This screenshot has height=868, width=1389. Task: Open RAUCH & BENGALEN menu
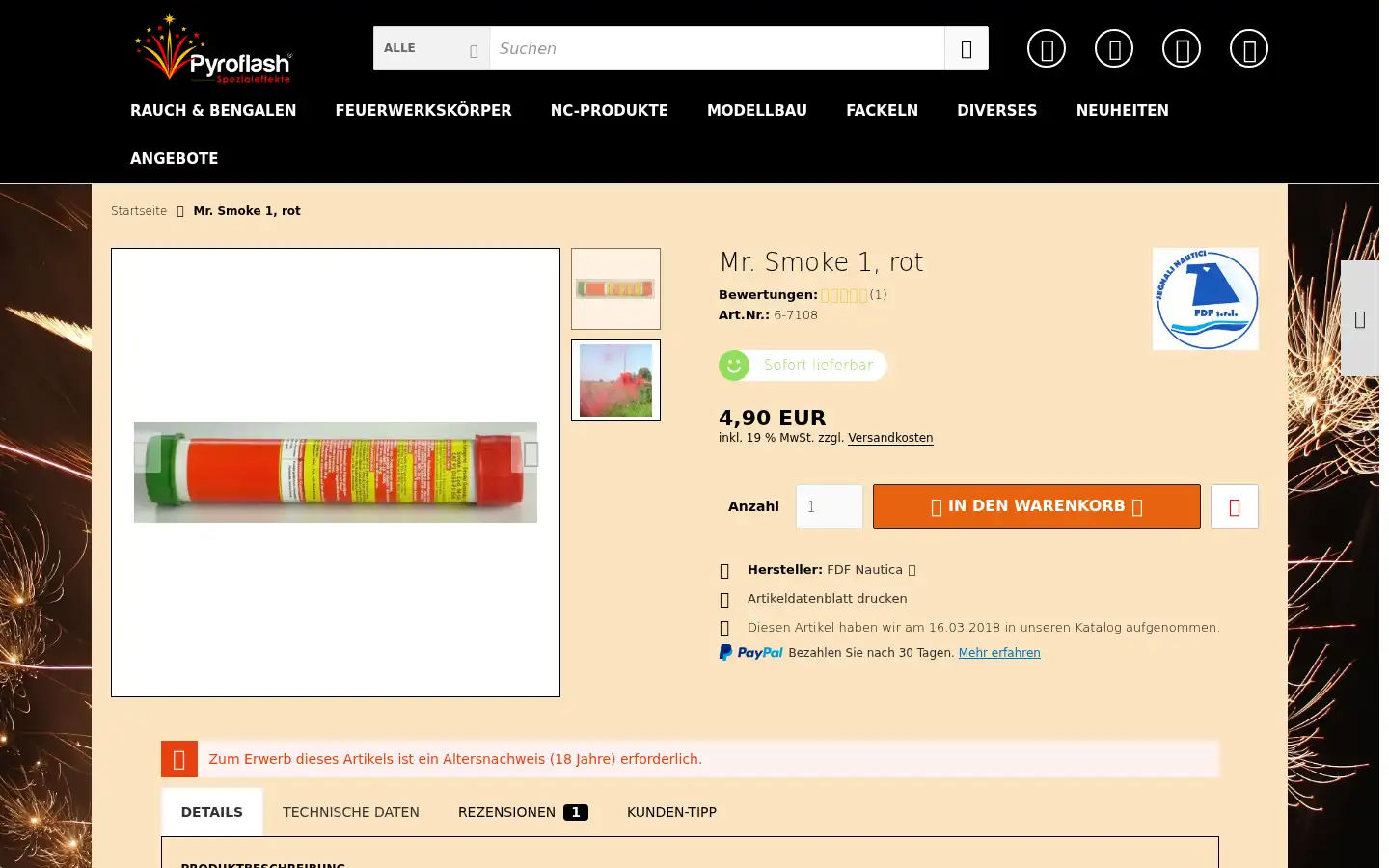pos(213,111)
